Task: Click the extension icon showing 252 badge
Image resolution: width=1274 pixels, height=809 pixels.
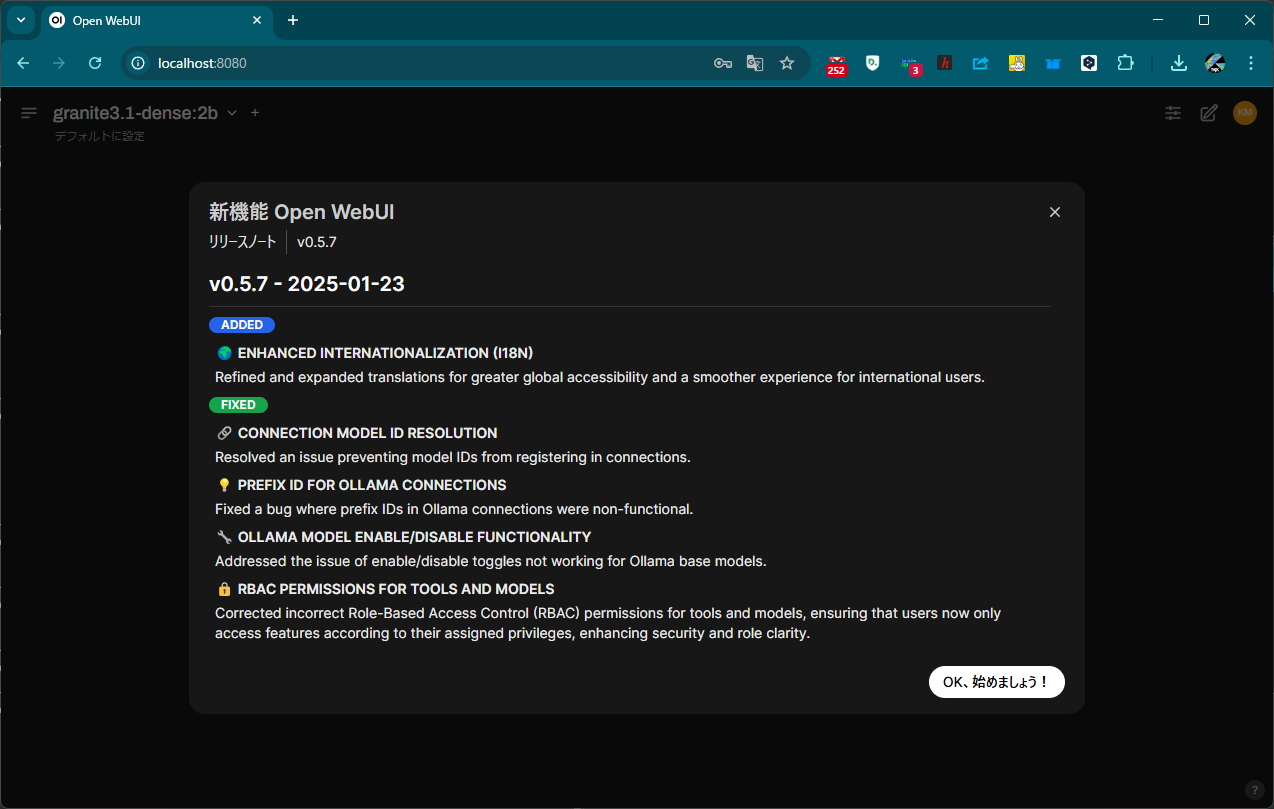Action: click(x=836, y=62)
